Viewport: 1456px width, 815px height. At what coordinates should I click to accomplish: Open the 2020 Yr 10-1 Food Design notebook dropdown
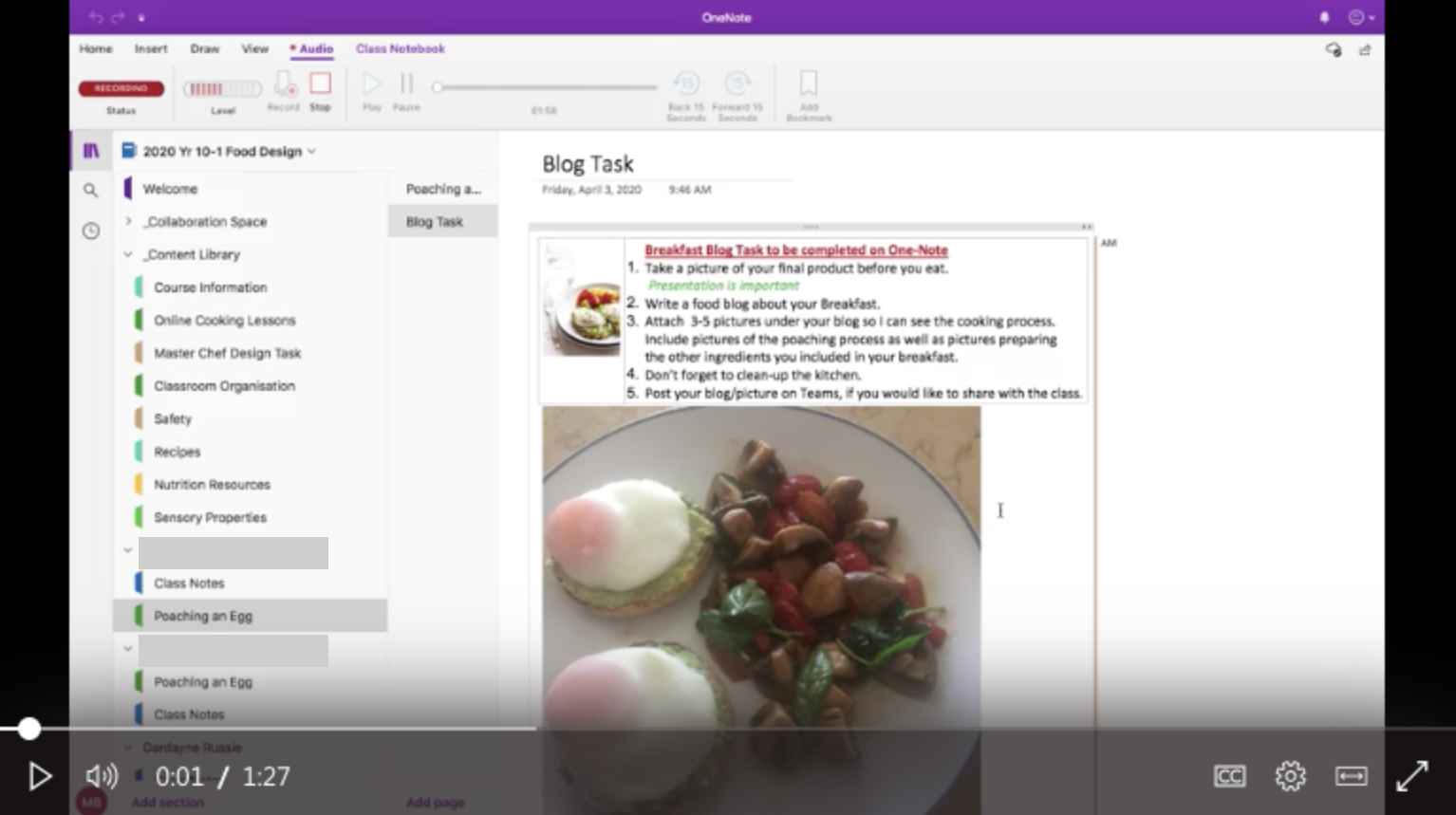click(x=220, y=151)
